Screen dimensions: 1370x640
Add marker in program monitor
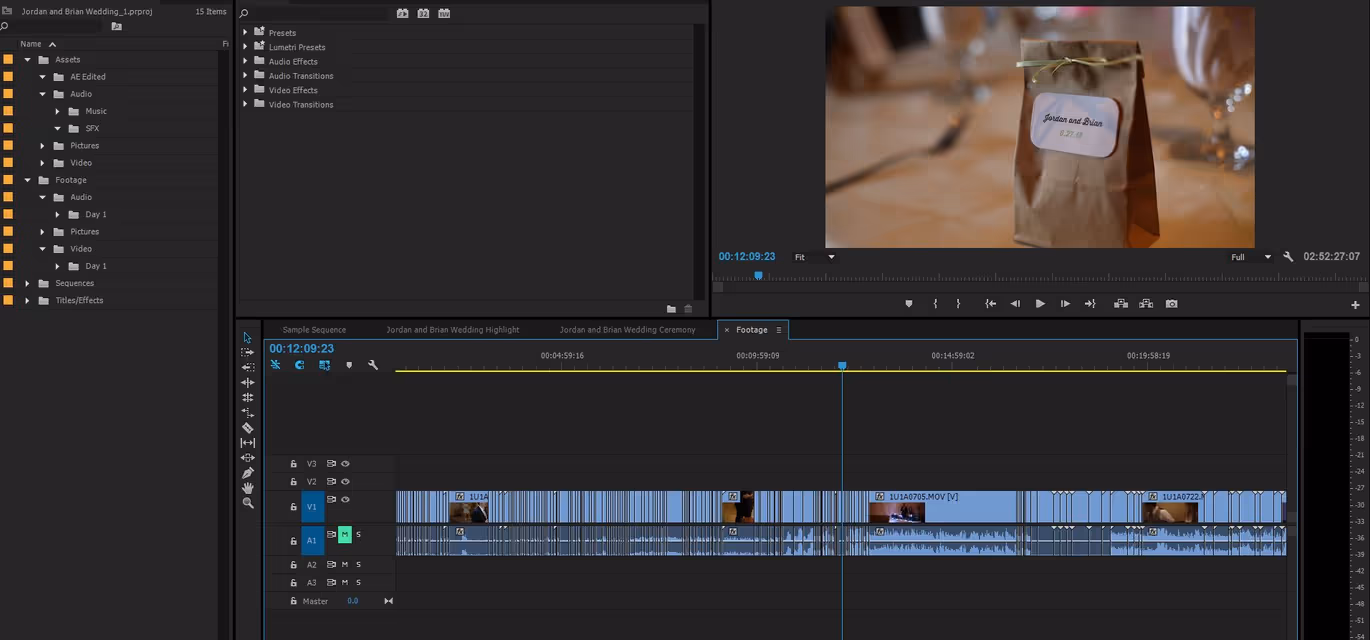click(909, 304)
